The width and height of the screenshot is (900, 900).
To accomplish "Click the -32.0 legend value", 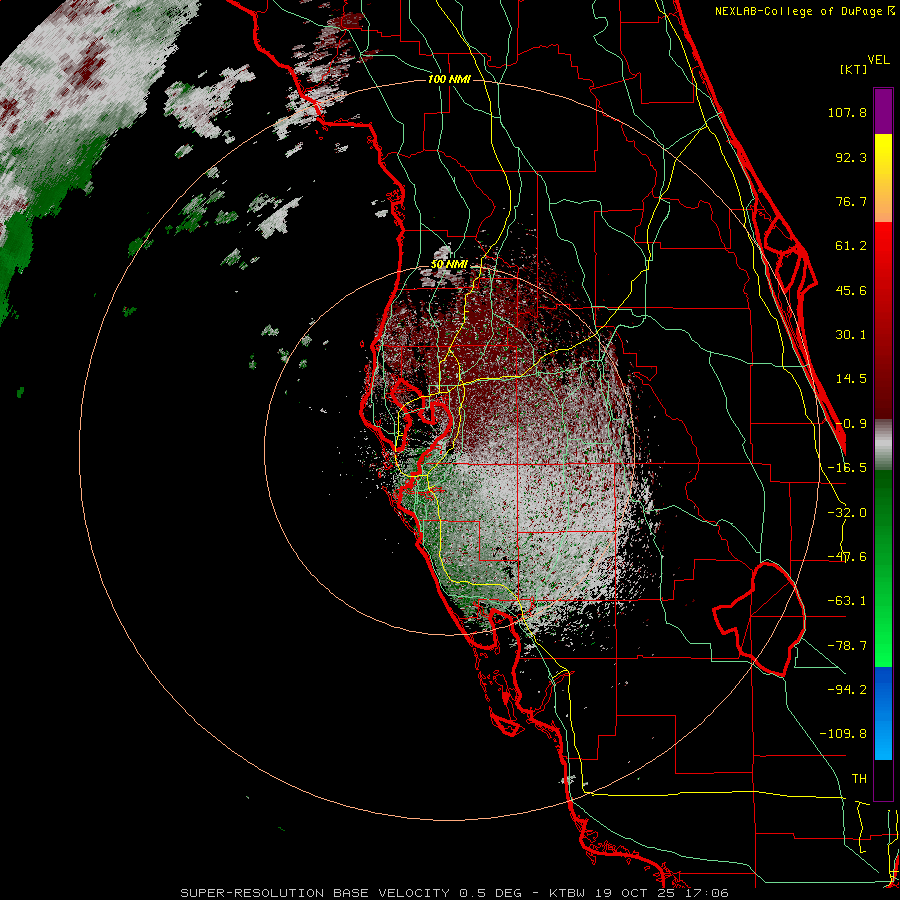I will (x=847, y=513).
